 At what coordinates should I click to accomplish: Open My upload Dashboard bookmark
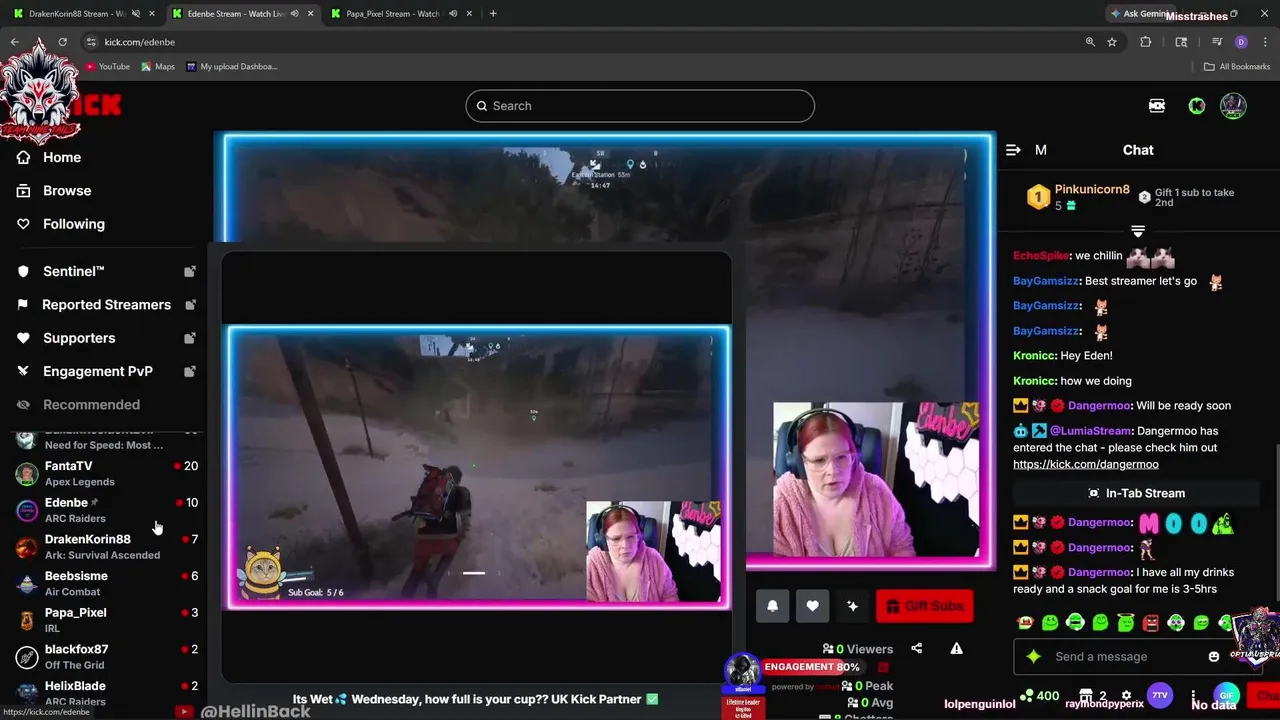[x=232, y=67]
